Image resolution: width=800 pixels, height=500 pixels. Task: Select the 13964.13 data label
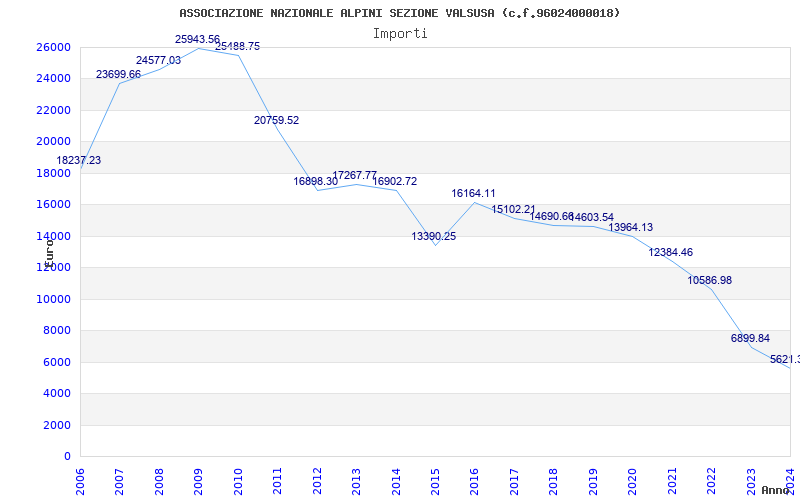point(631,228)
